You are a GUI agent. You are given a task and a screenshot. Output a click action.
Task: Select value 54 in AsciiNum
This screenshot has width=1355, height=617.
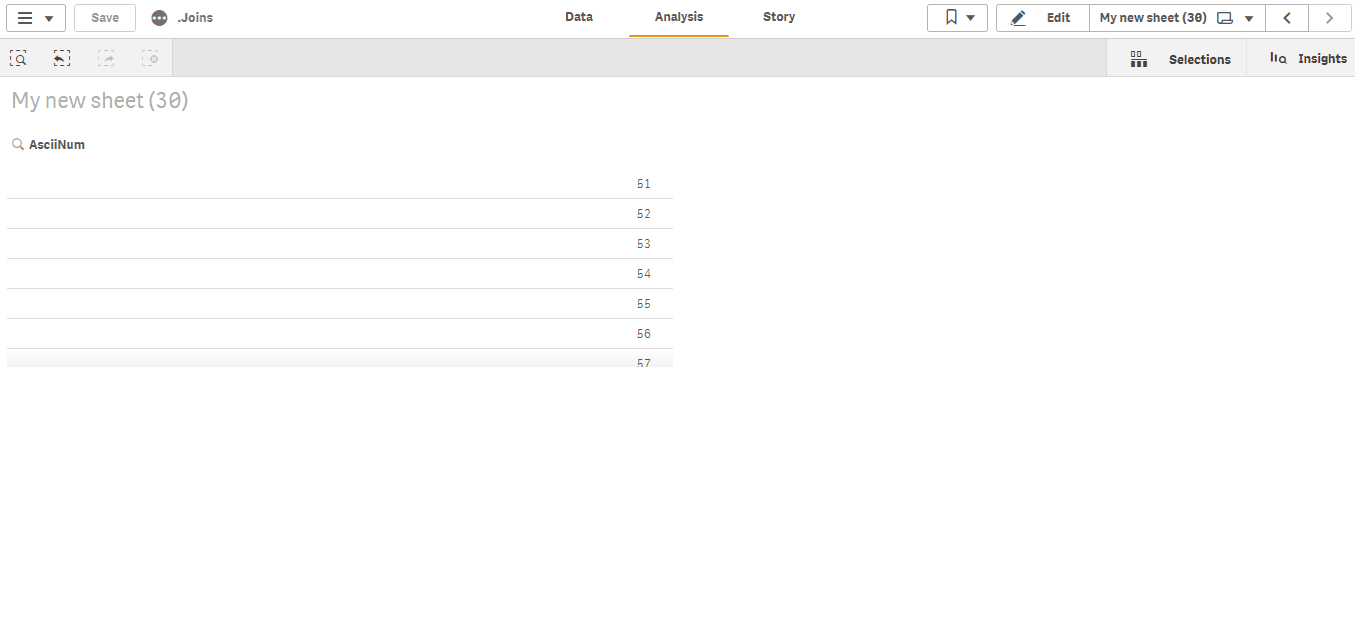[x=340, y=274]
